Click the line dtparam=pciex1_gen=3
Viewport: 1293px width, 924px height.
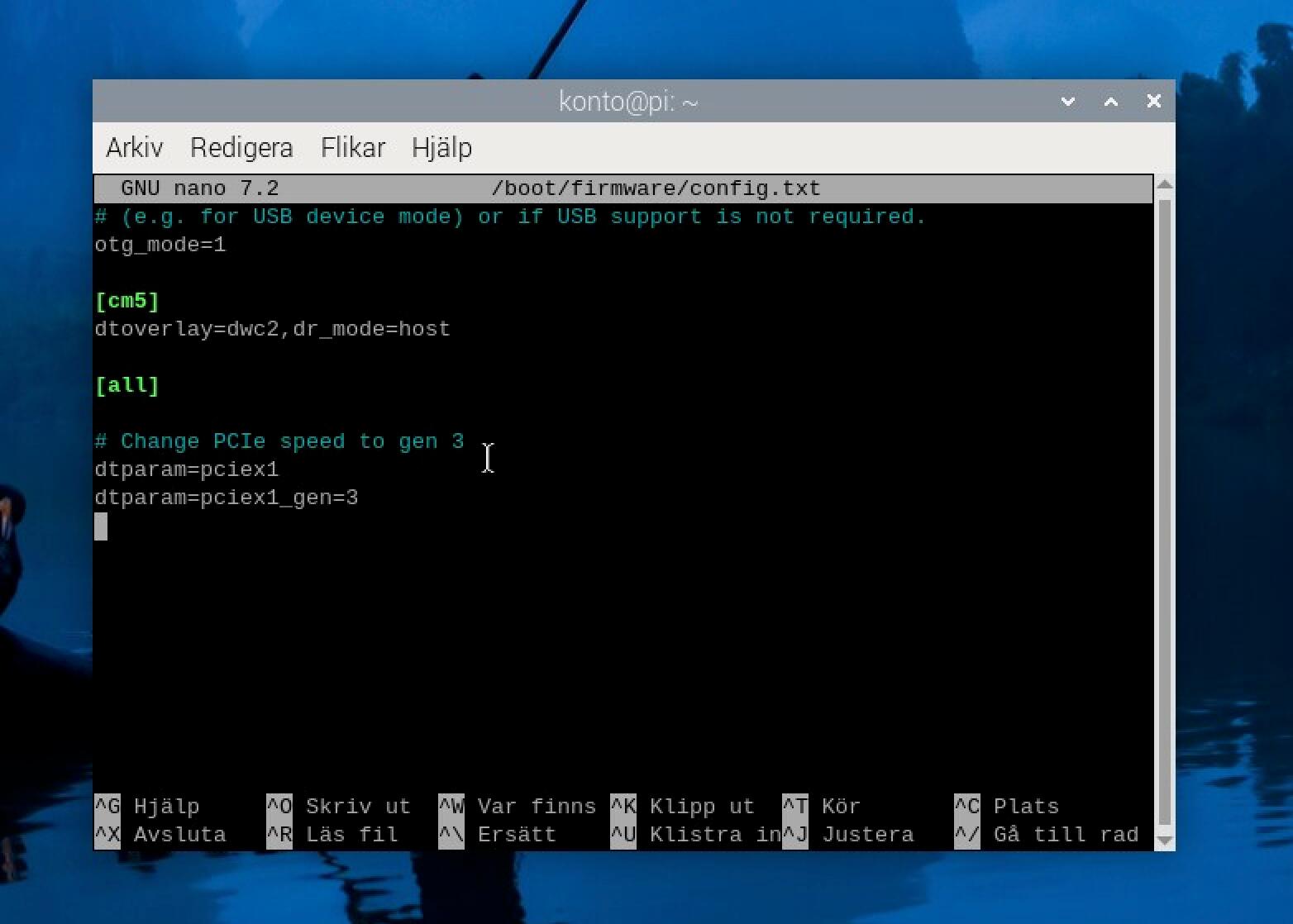(227, 497)
